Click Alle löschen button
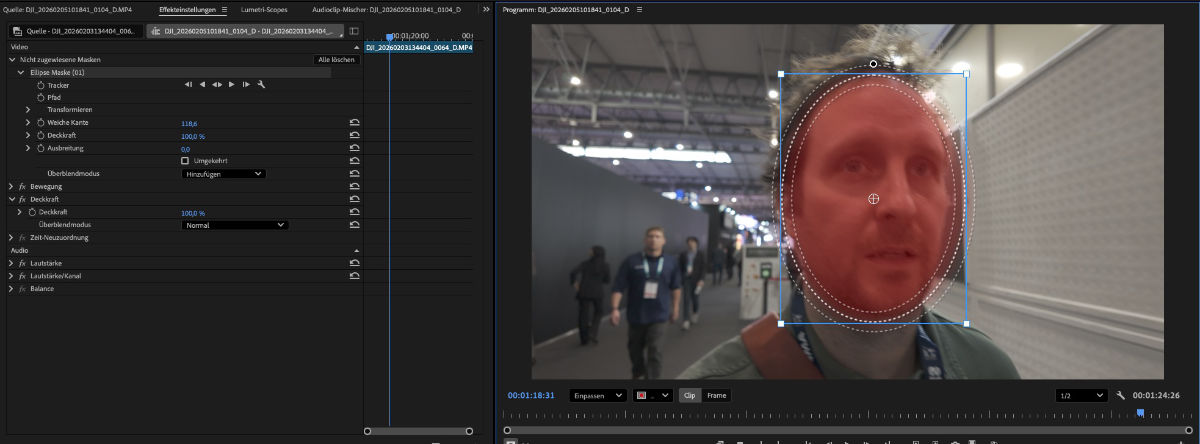This screenshot has height=444, width=1200. [x=335, y=60]
